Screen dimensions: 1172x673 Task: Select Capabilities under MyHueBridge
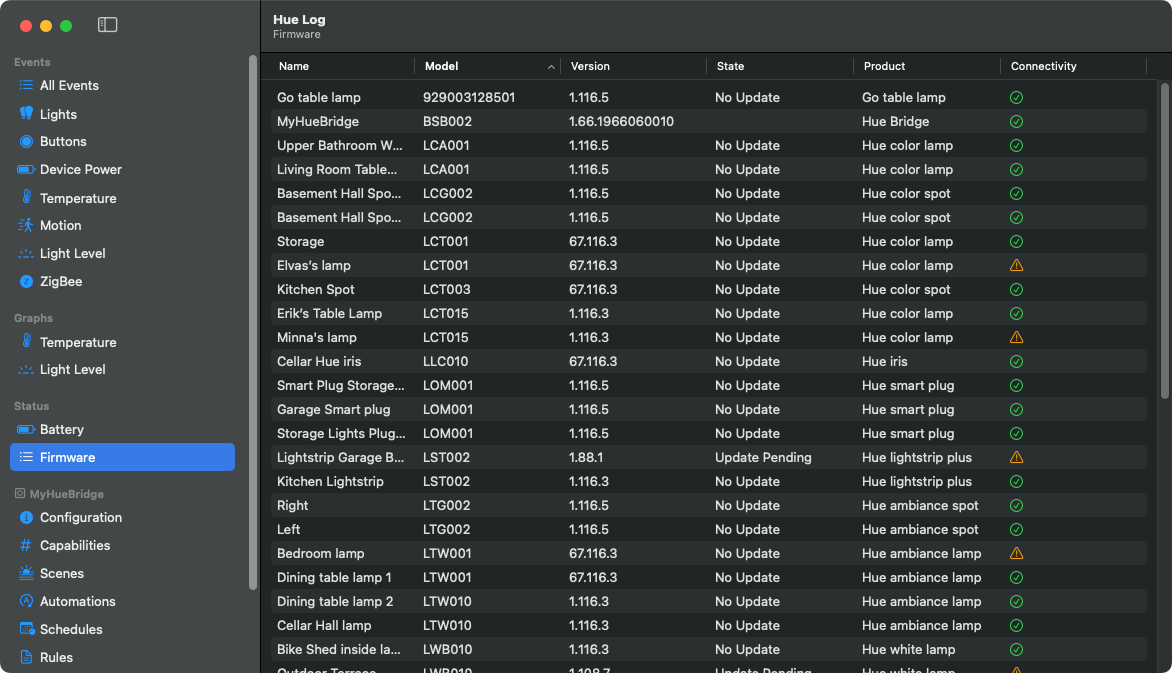pos(75,546)
